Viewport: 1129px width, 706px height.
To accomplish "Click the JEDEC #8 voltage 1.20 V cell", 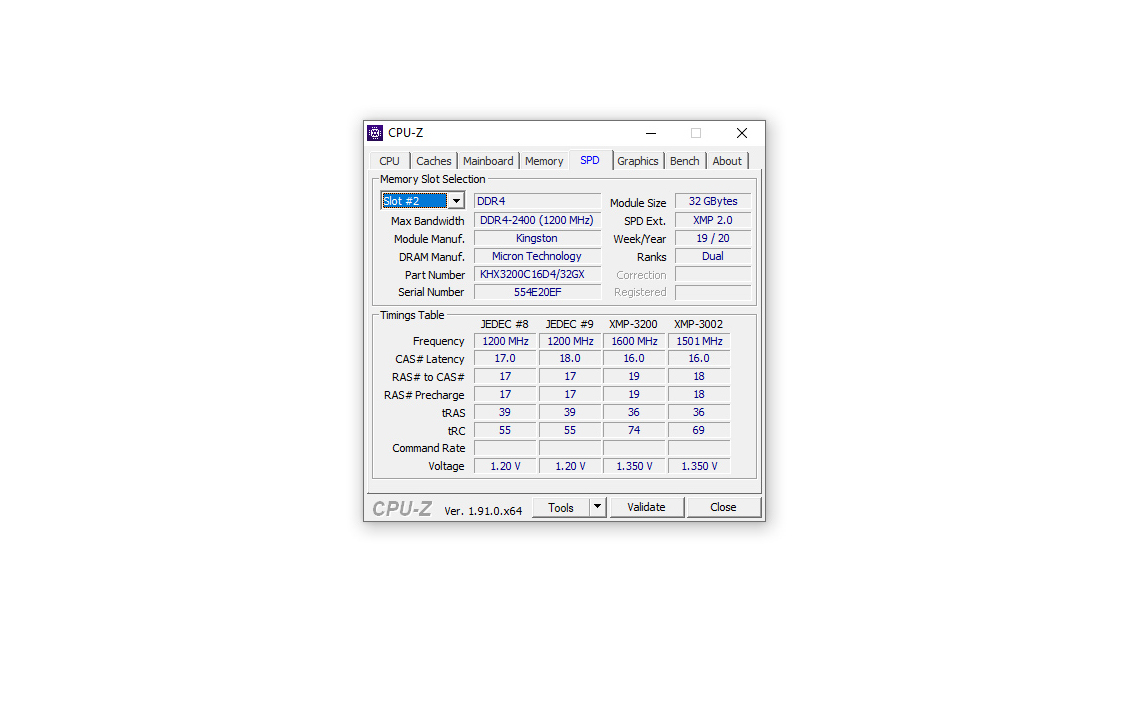I will point(505,466).
